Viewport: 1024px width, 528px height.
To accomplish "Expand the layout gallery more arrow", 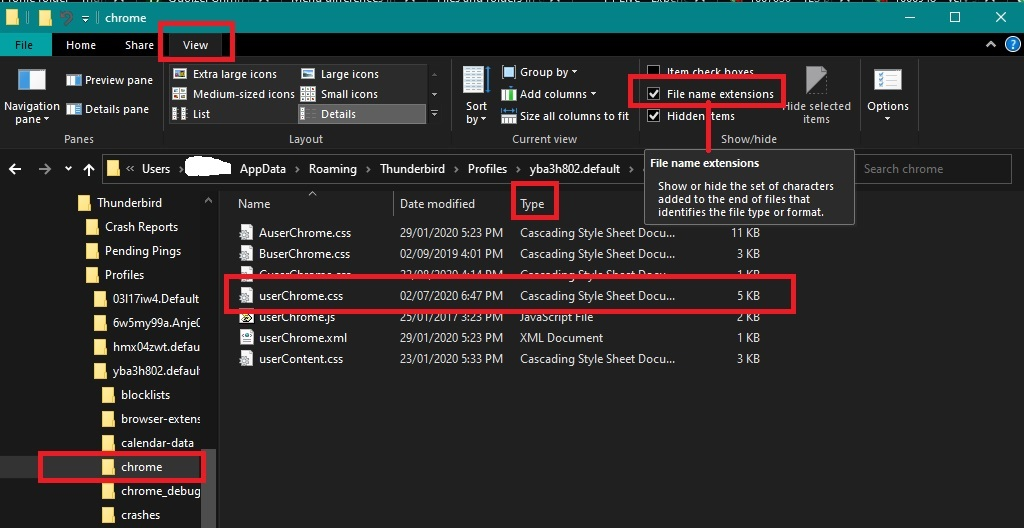I will 434,114.
